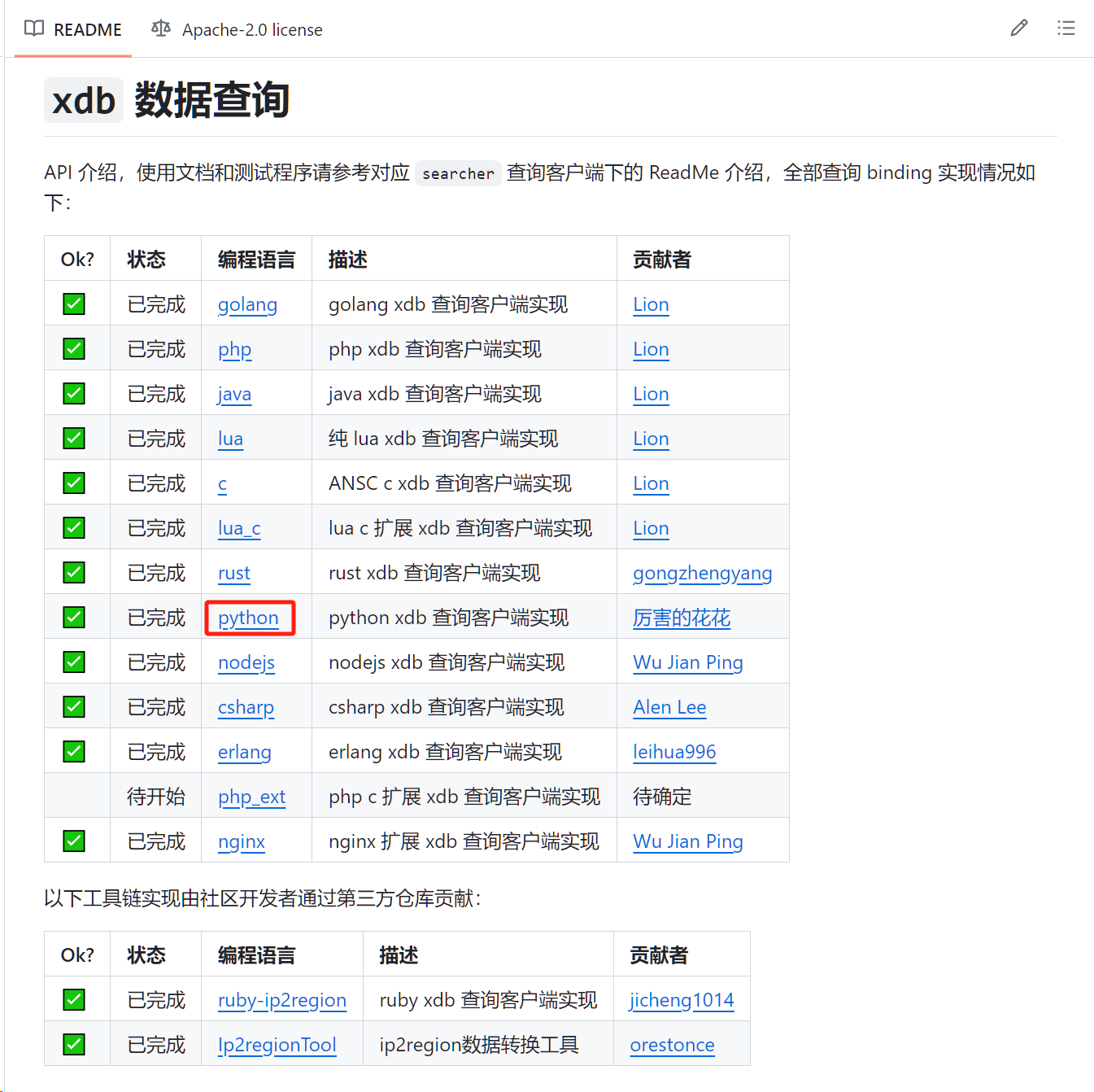Open the nginx link
This screenshot has height=1092, width=1094.
point(242,841)
